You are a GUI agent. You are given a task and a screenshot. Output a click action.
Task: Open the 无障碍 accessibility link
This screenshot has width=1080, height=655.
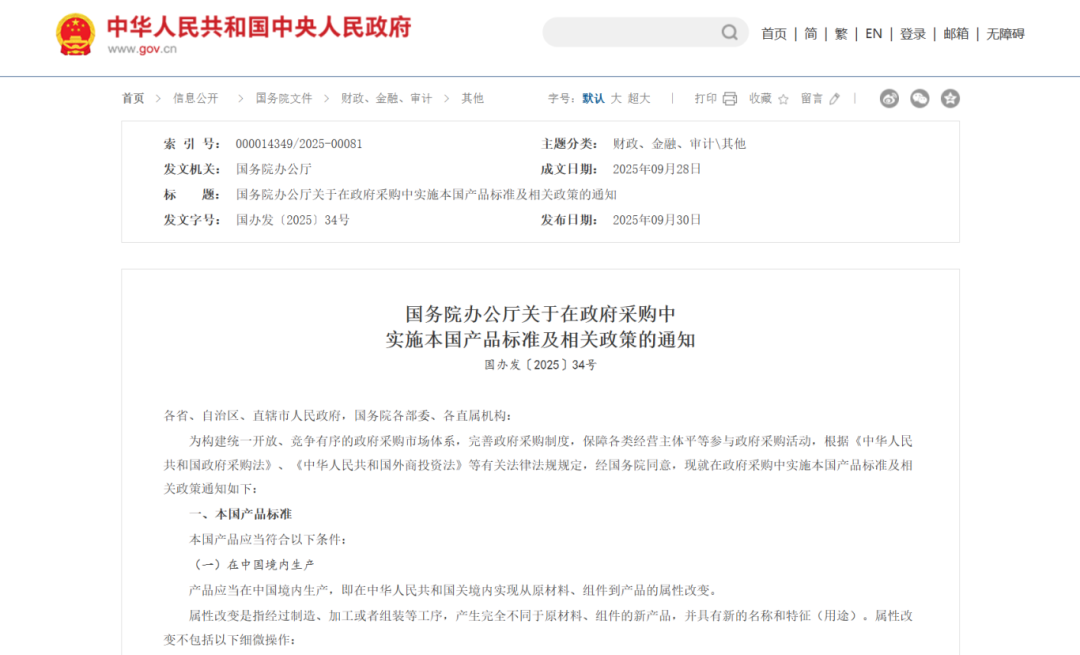click(1005, 32)
